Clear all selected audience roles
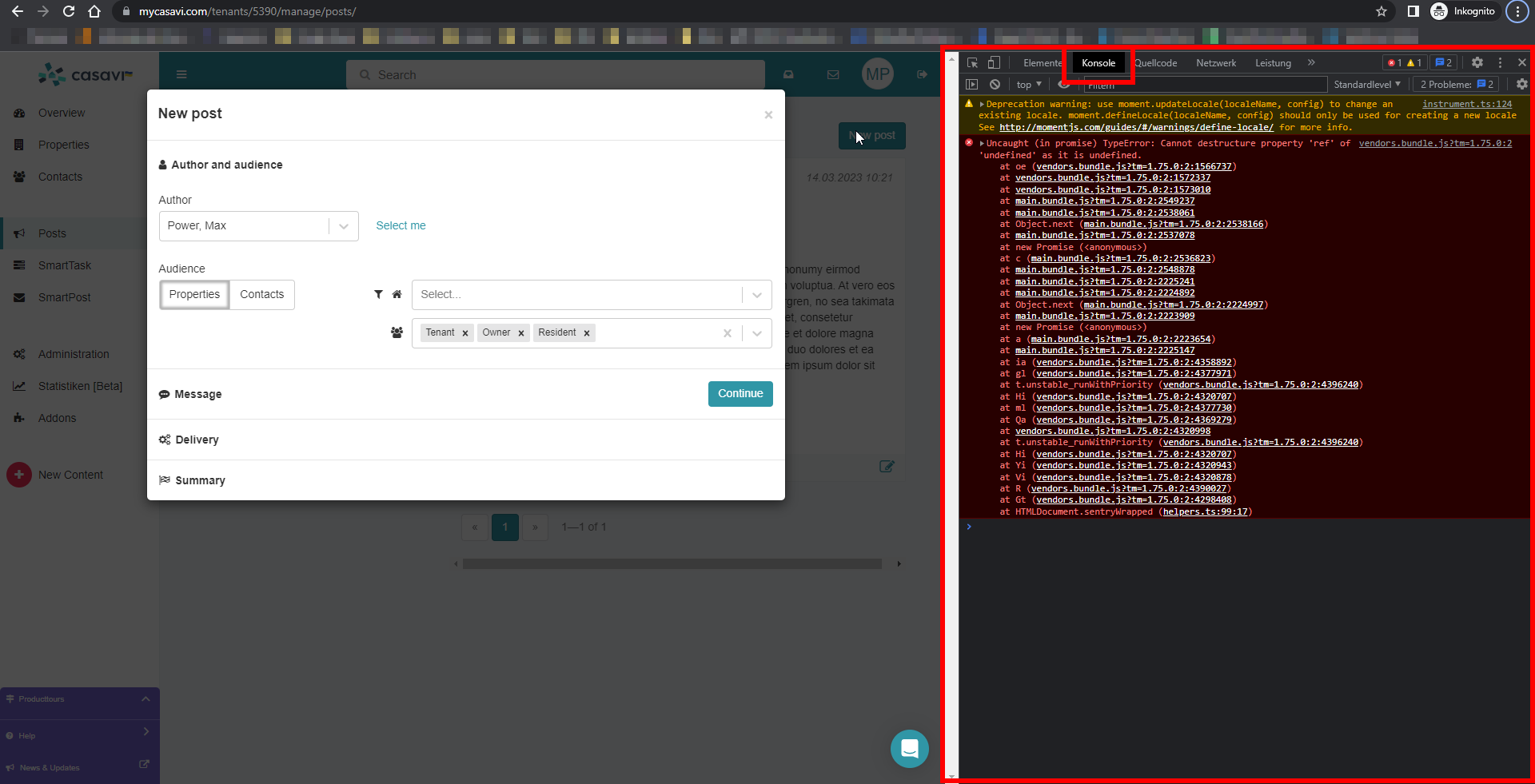 [x=728, y=333]
